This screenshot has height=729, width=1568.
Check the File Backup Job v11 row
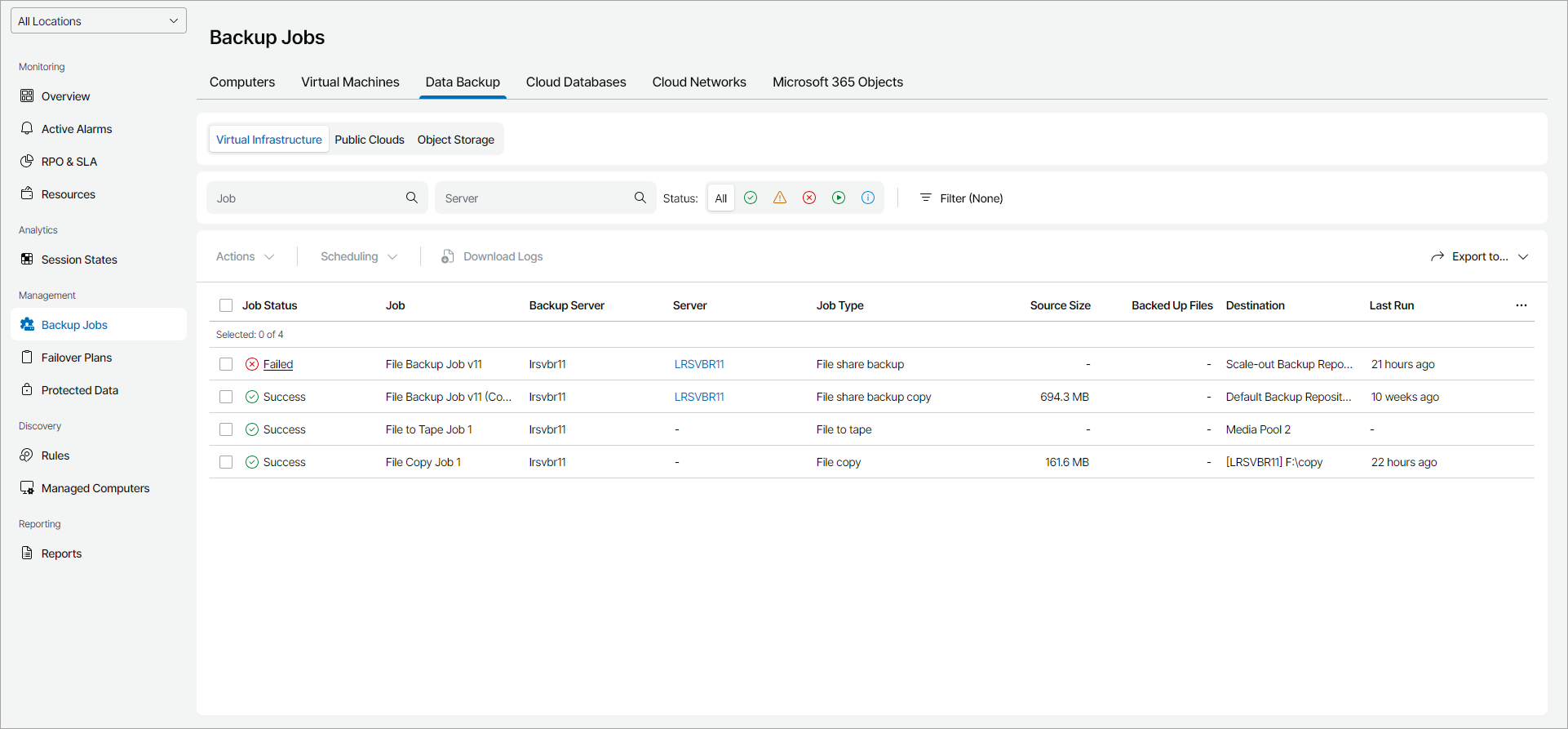pyautogui.click(x=226, y=364)
